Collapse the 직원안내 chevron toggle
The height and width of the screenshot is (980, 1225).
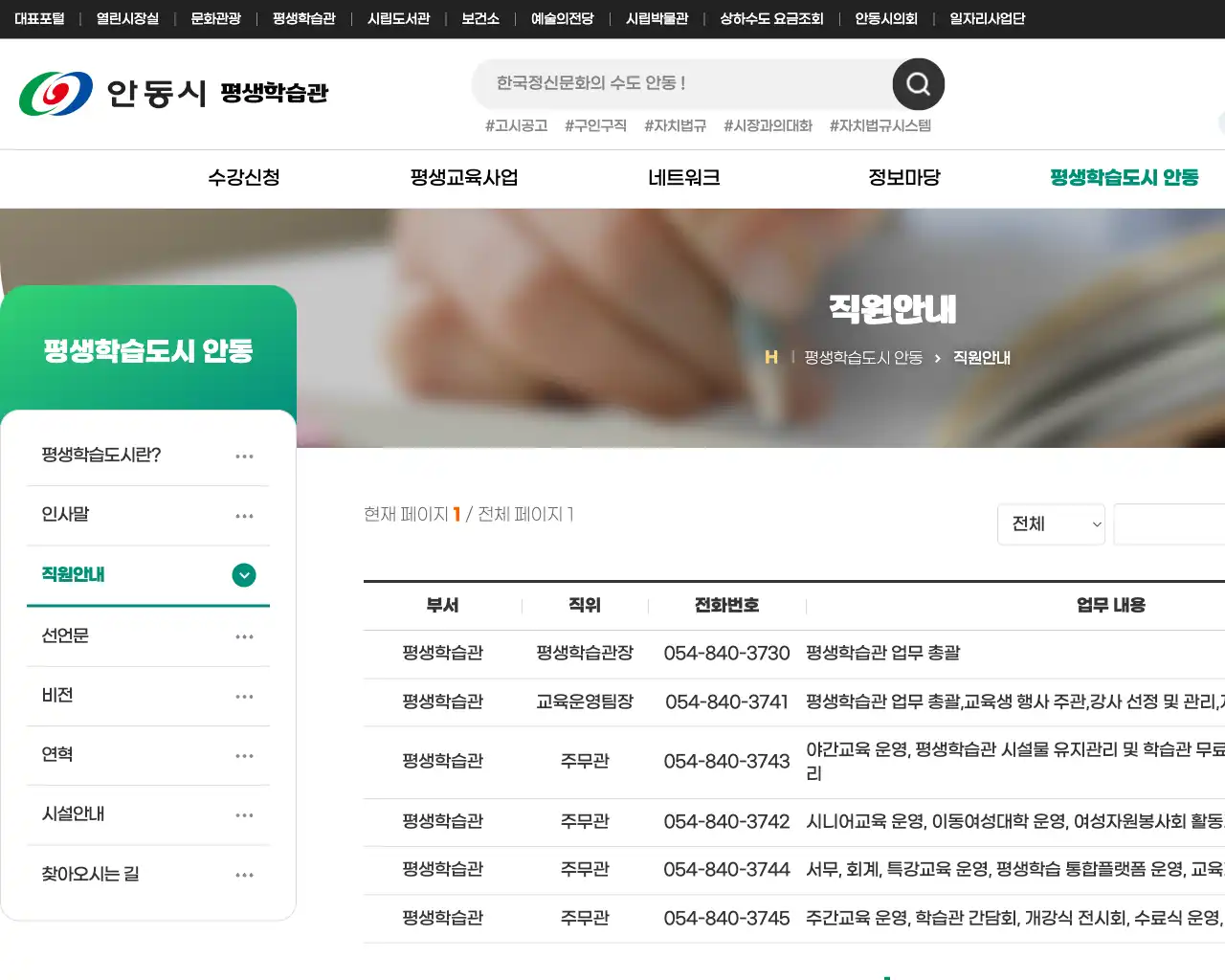(244, 575)
